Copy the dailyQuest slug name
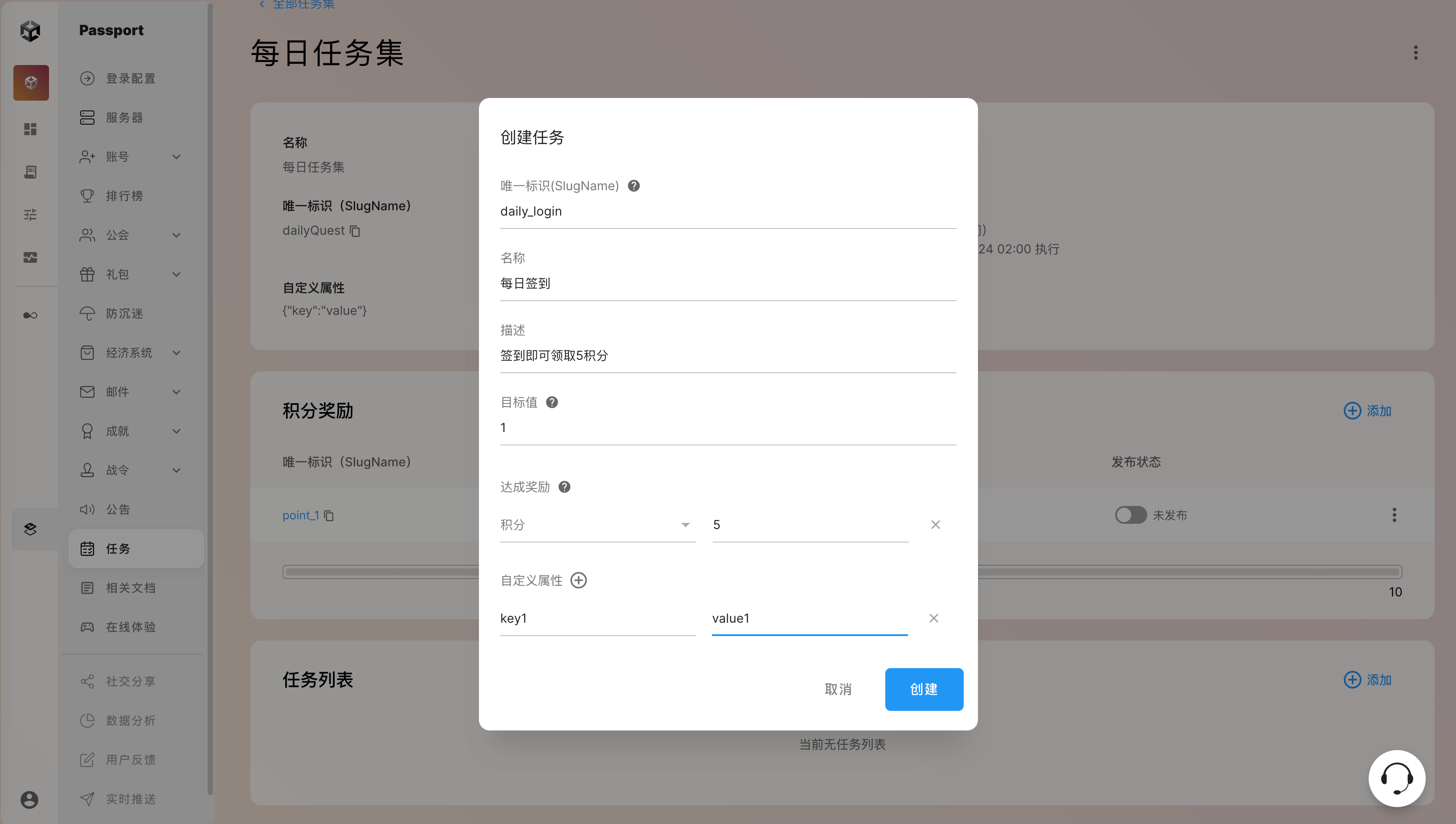Viewport: 1456px width, 824px height. click(x=355, y=231)
